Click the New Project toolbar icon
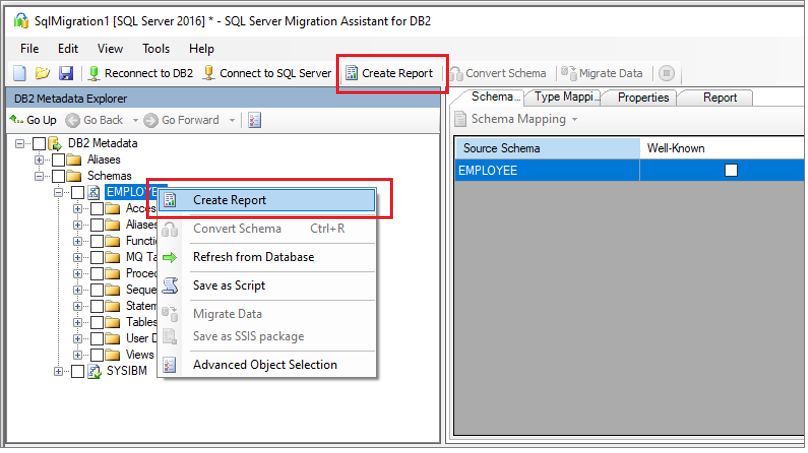 click(19, 73)
